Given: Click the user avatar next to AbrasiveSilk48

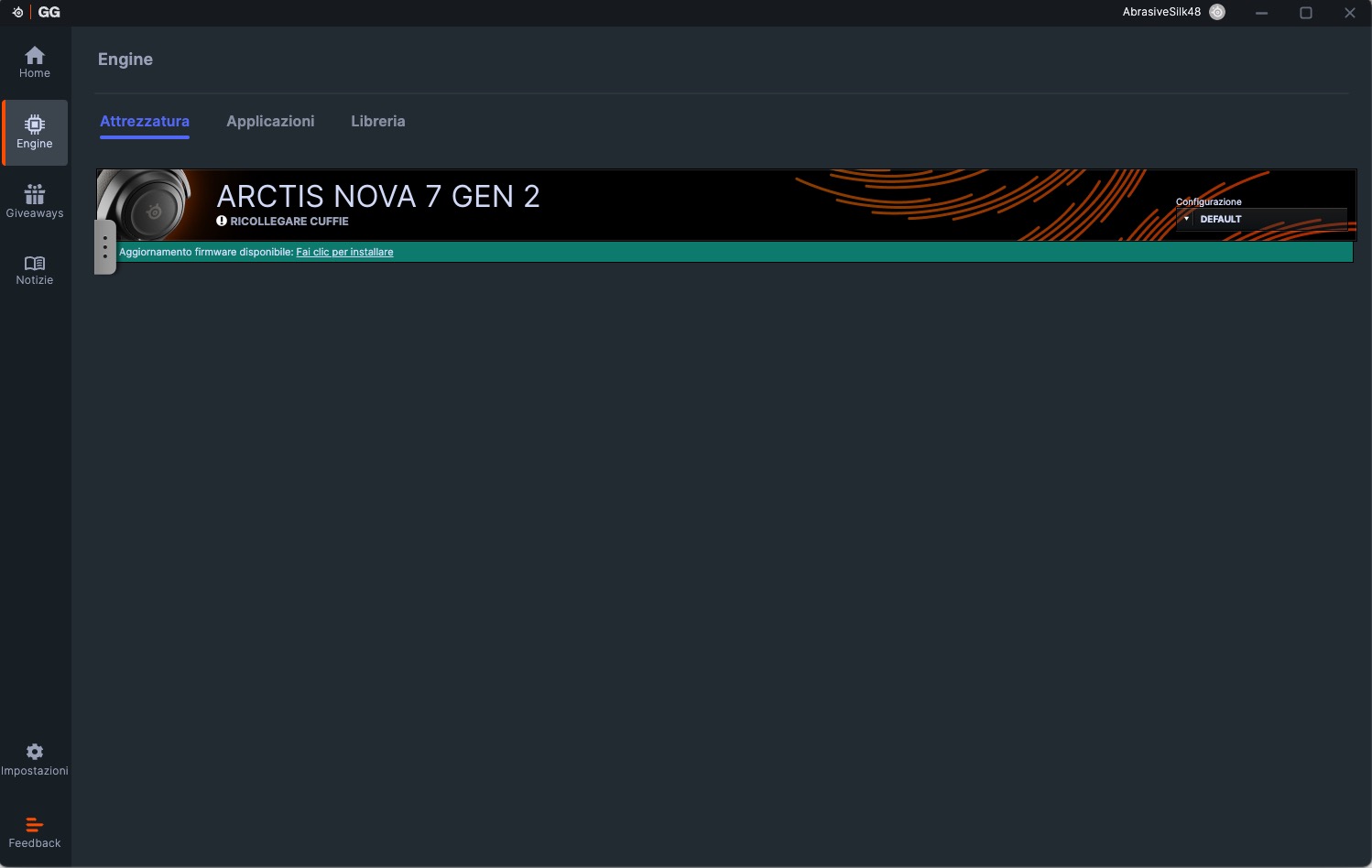Looking at the screenshot, I should 1217,12.
